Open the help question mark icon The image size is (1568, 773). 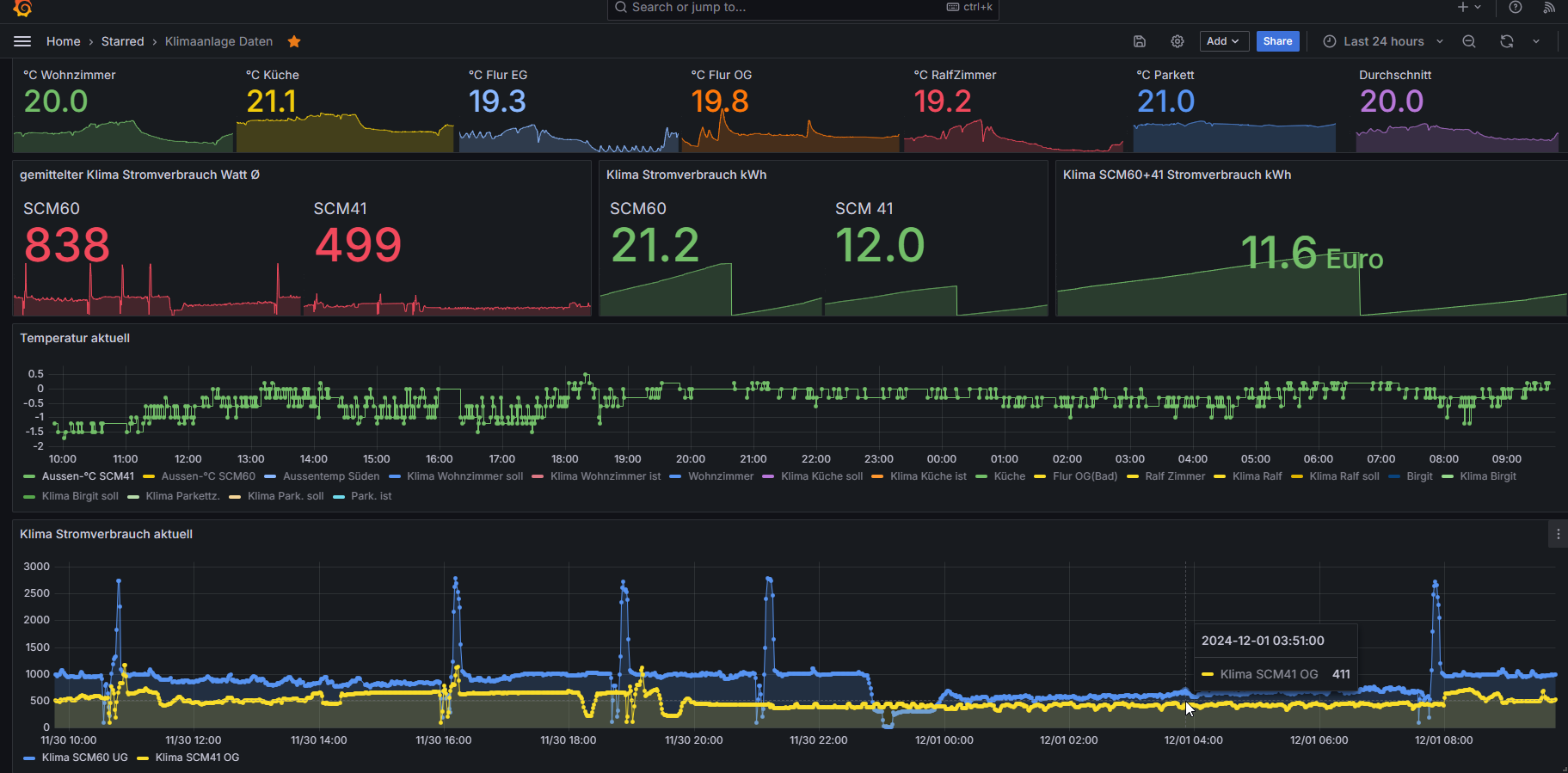pyautogui.click(x=1516, y=8)
